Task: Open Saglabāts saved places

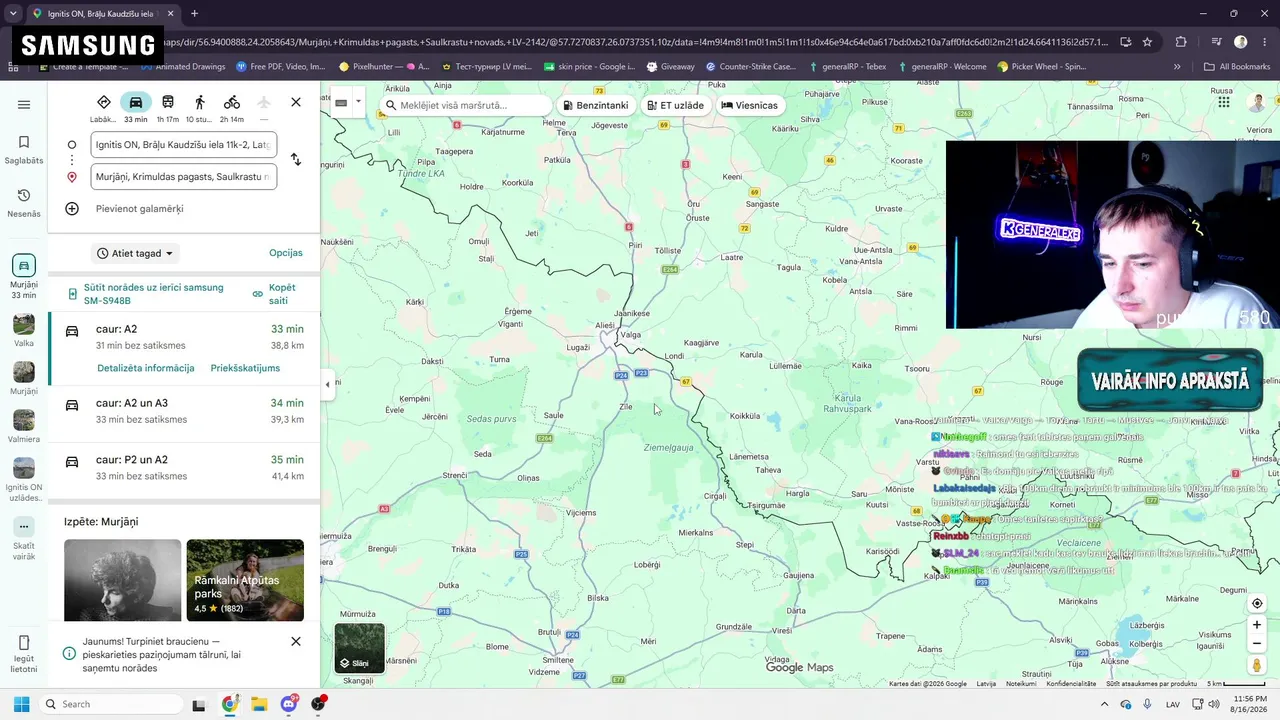Action: [24, 149]
